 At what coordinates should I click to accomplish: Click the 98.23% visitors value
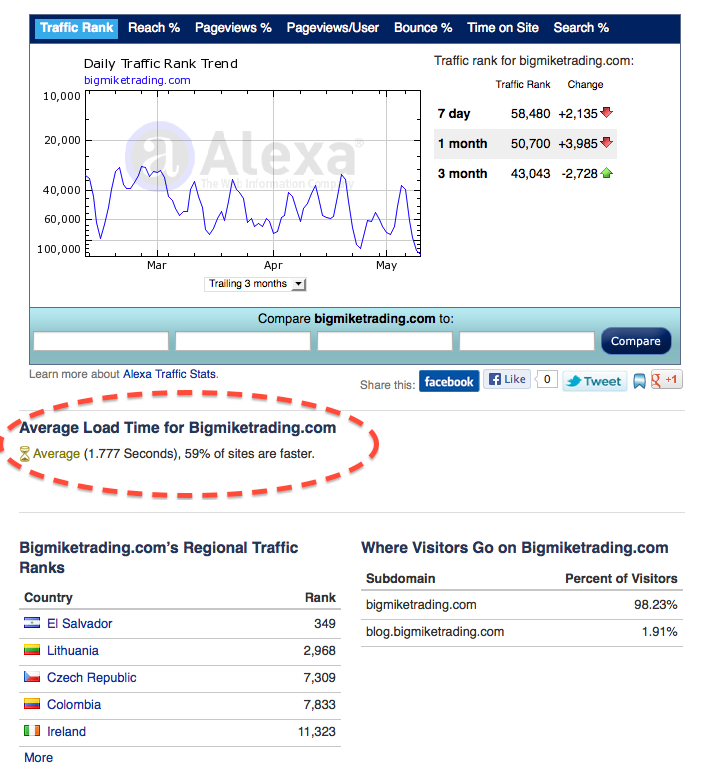click(655, 605)
